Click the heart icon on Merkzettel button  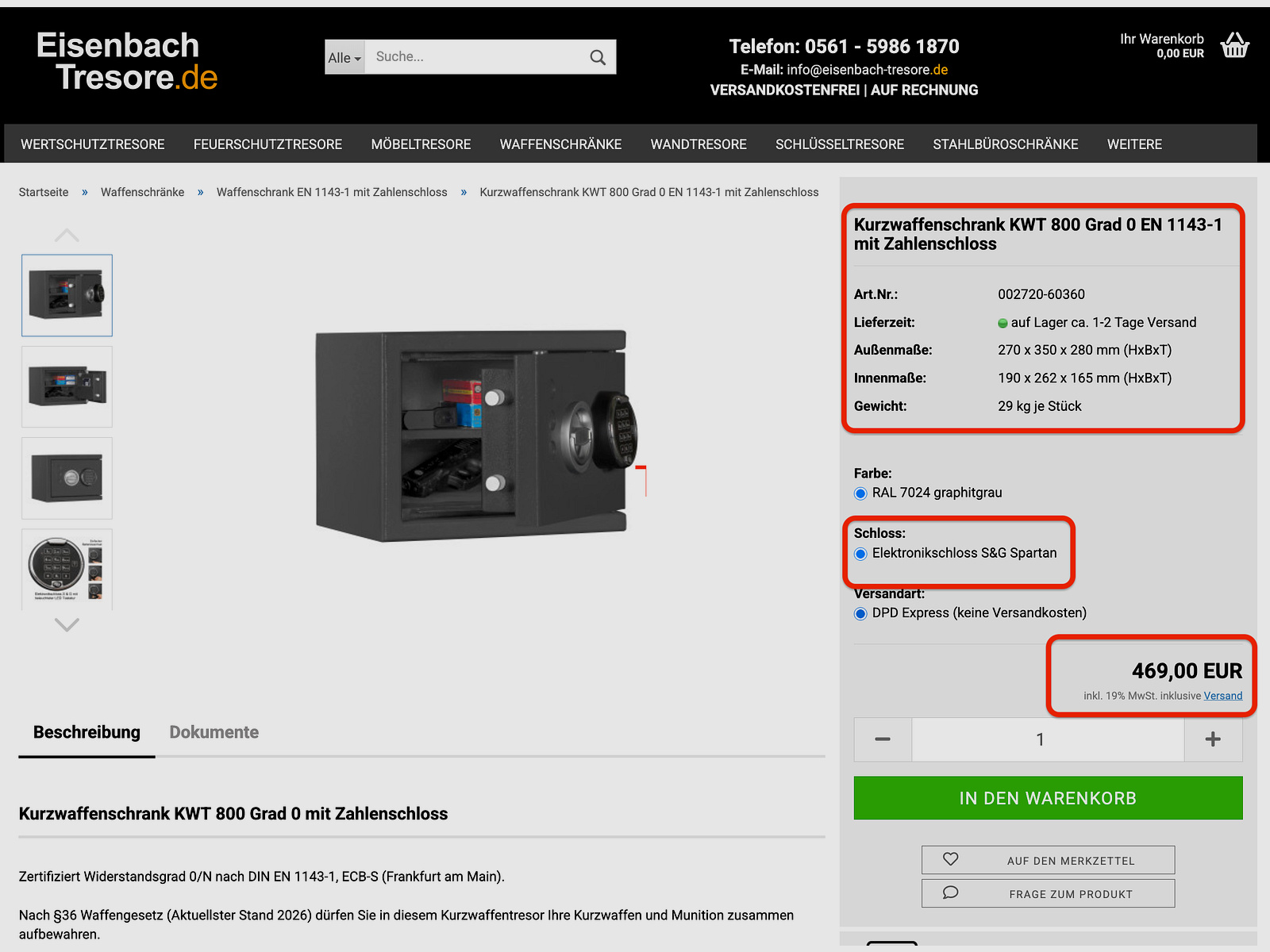950,859
